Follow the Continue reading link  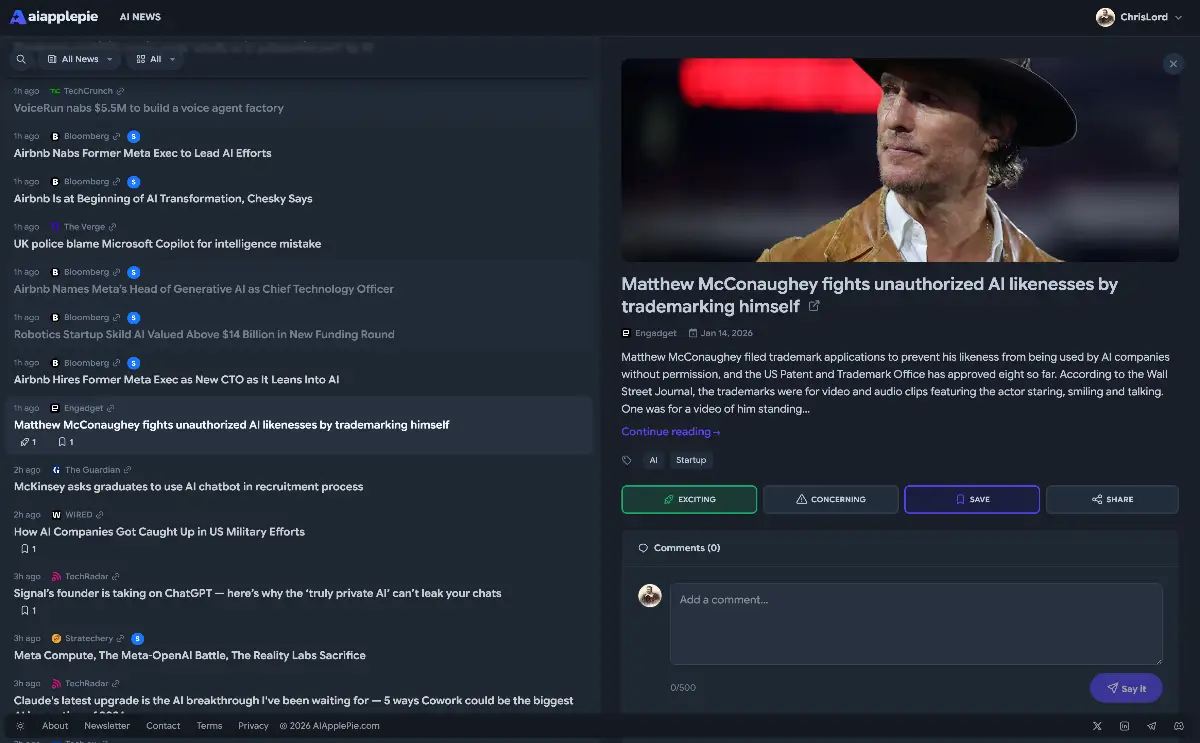click(x=671, y=432)
